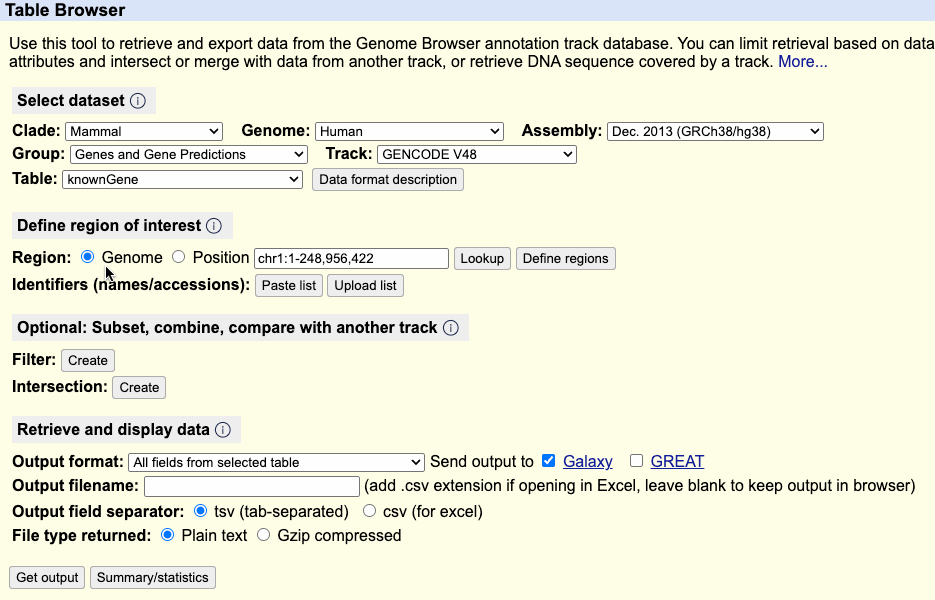Select the Position region radio button
Image resolution: width=935 pixels, height=600 pixels.
point(179,257)
